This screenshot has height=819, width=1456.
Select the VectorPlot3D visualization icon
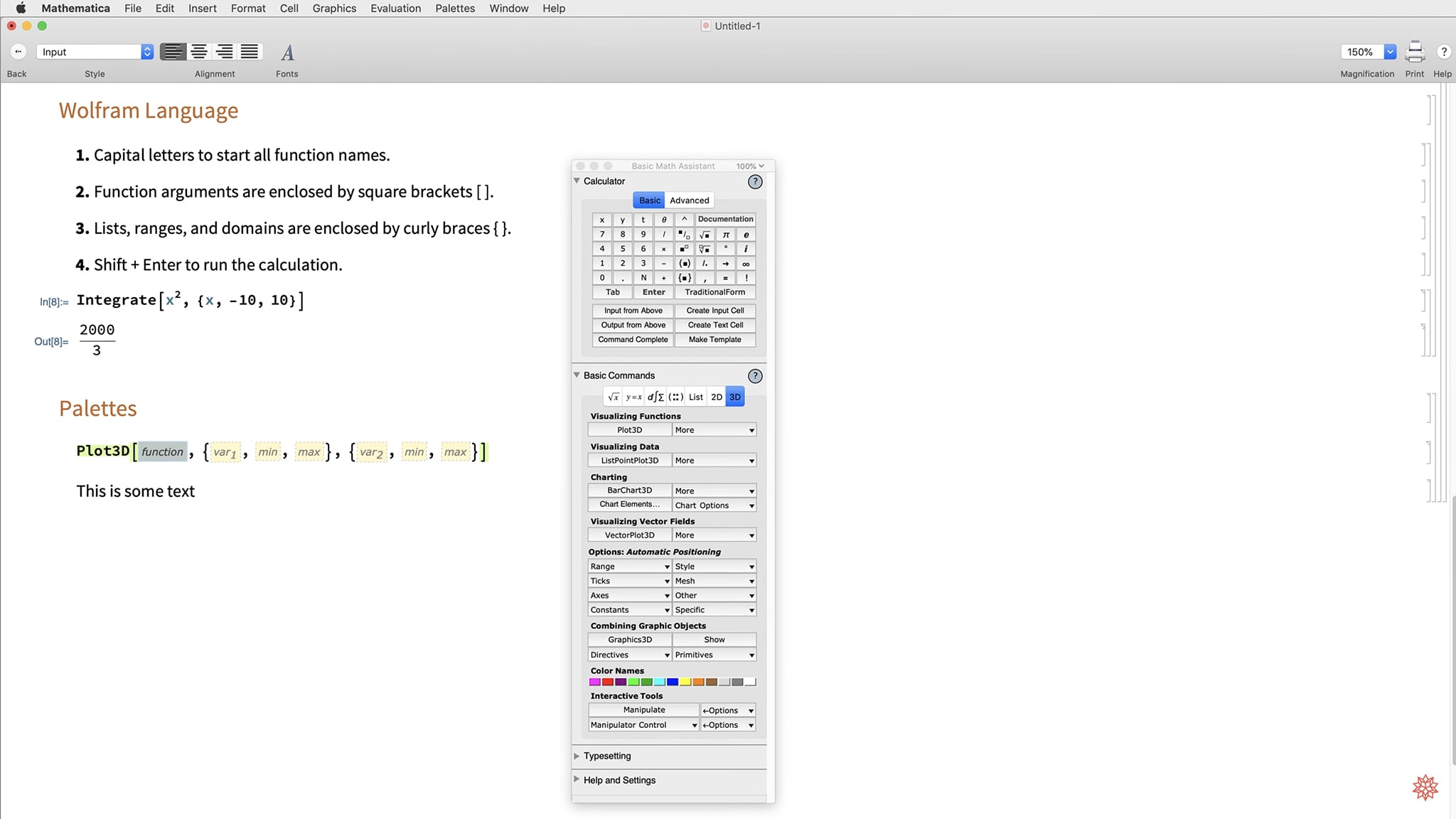(630, 534)
